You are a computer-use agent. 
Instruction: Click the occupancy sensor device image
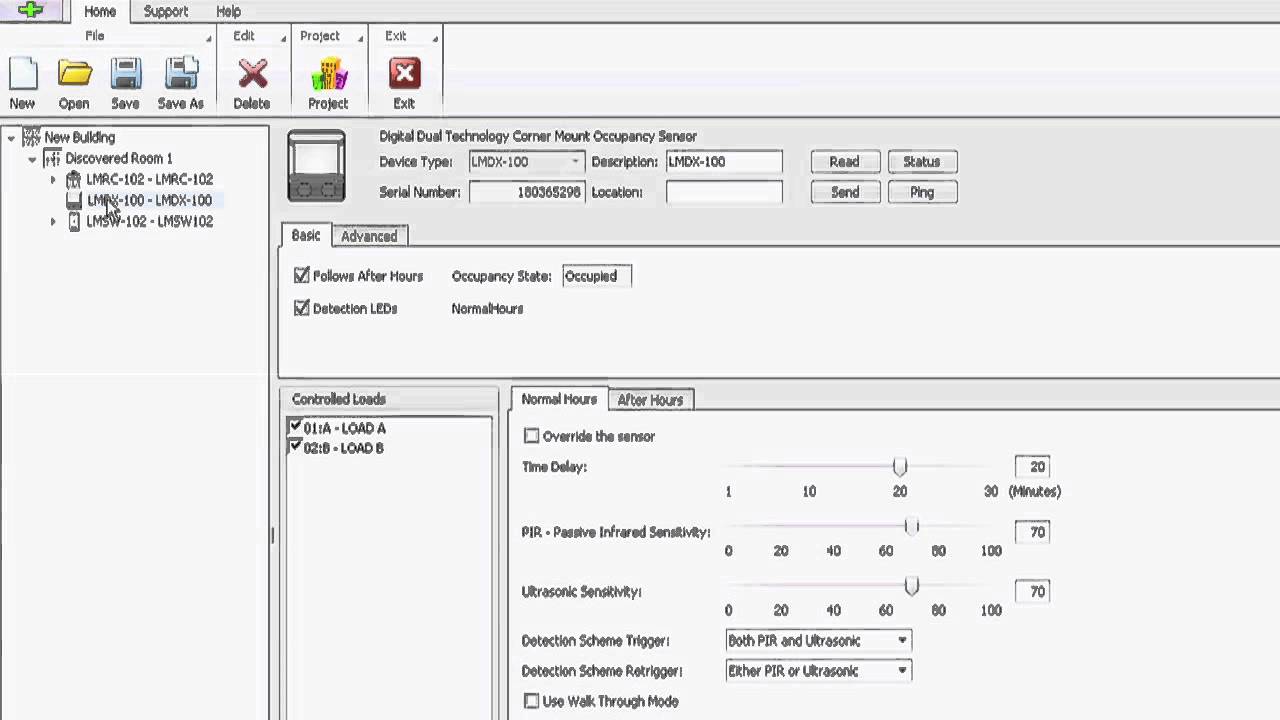(x=316, y=166)
